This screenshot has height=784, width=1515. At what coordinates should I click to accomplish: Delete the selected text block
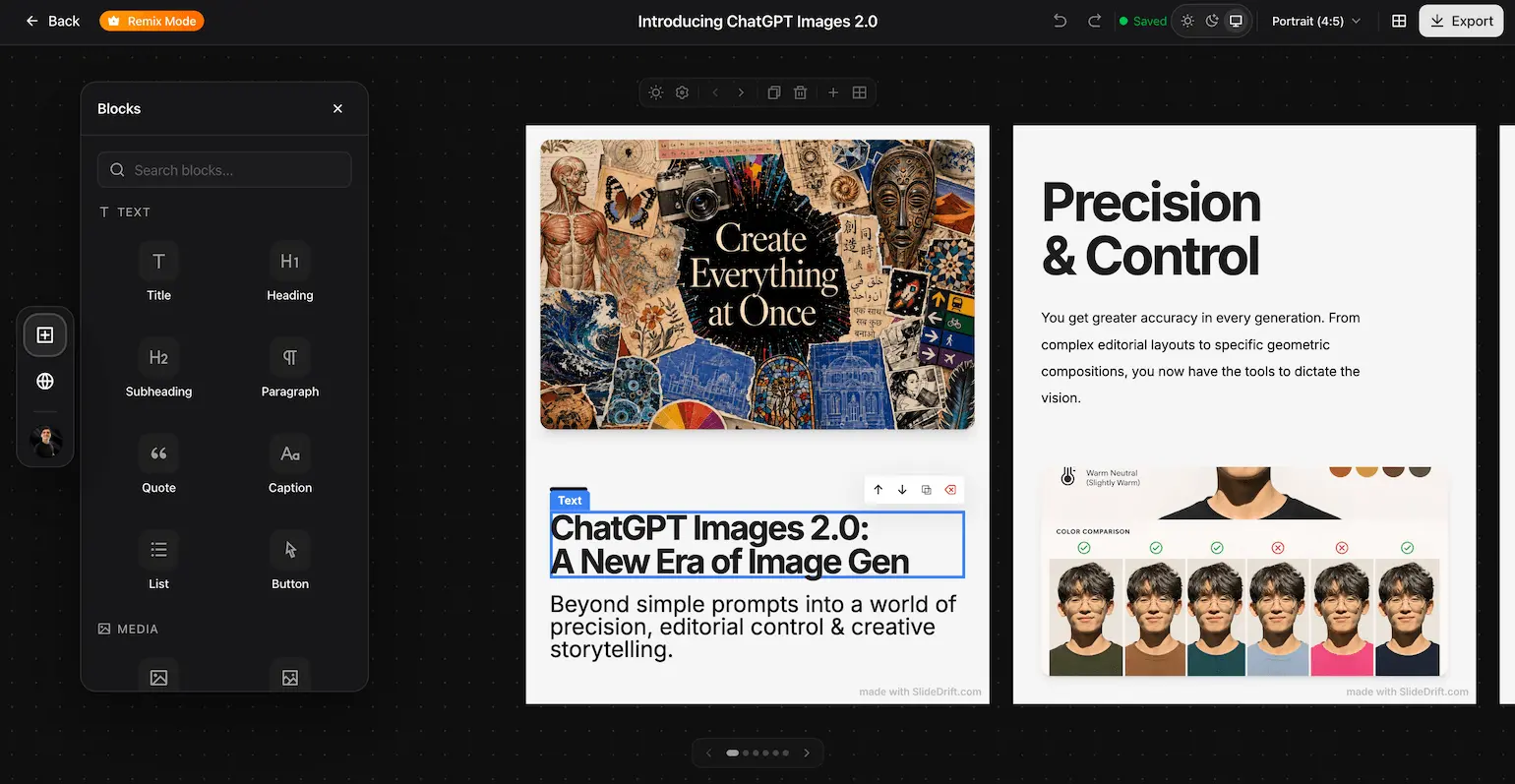click(x=950, y=490)
